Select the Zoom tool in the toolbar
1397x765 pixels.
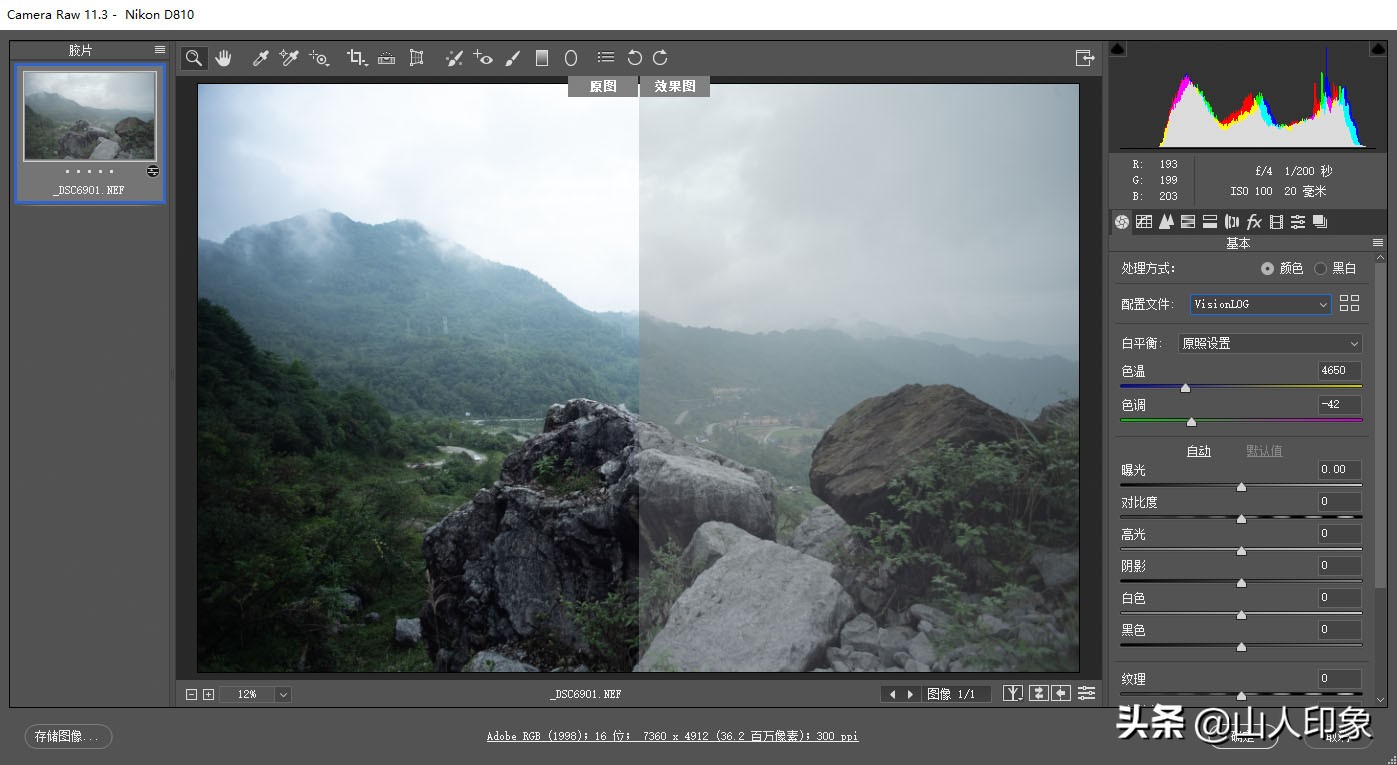click(x=194, y=58)
